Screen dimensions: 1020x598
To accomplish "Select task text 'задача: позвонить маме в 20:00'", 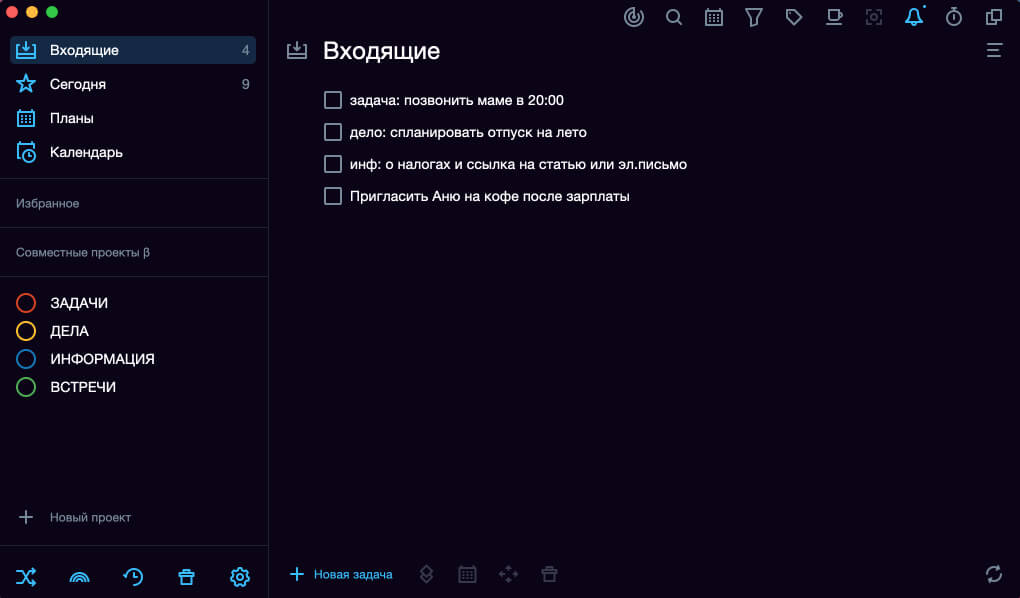I will [x=457, y=100].
